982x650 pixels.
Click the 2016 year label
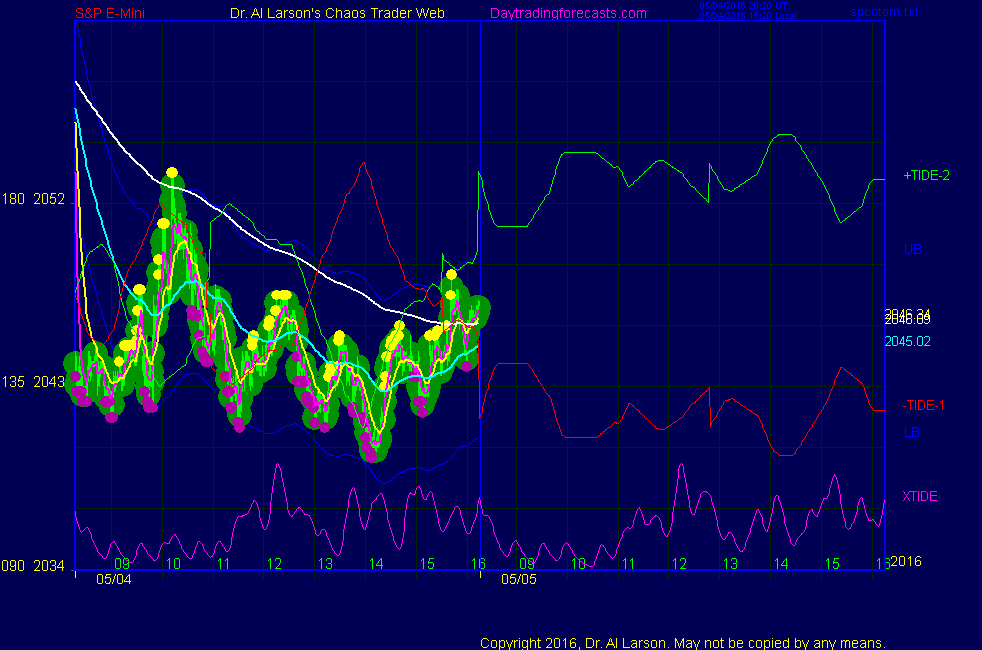click(906, 561)
